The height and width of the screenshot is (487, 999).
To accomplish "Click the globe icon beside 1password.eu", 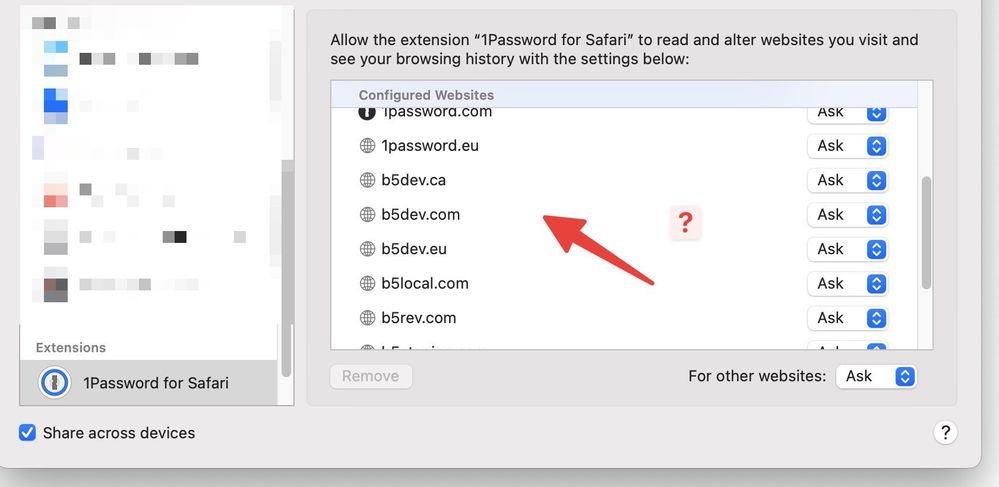I will [367, 146].
